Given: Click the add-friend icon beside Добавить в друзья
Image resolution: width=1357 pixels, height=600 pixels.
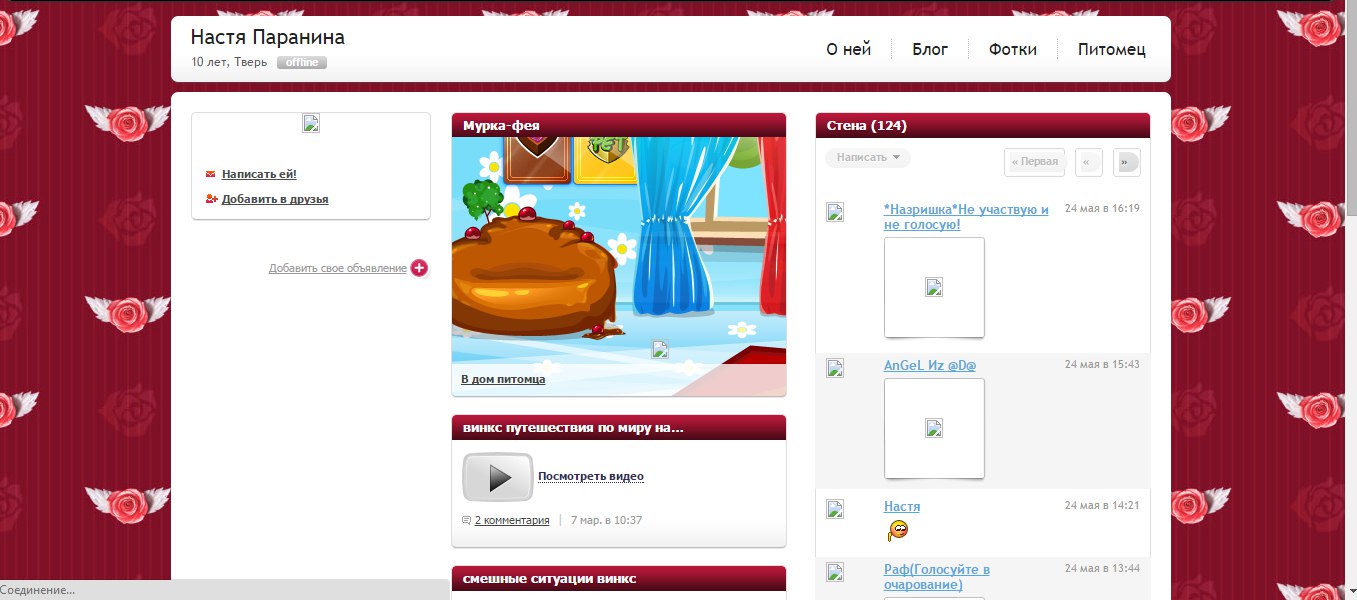Looking at the screenshot, I should pyautogui.click(x=212, y=199).
